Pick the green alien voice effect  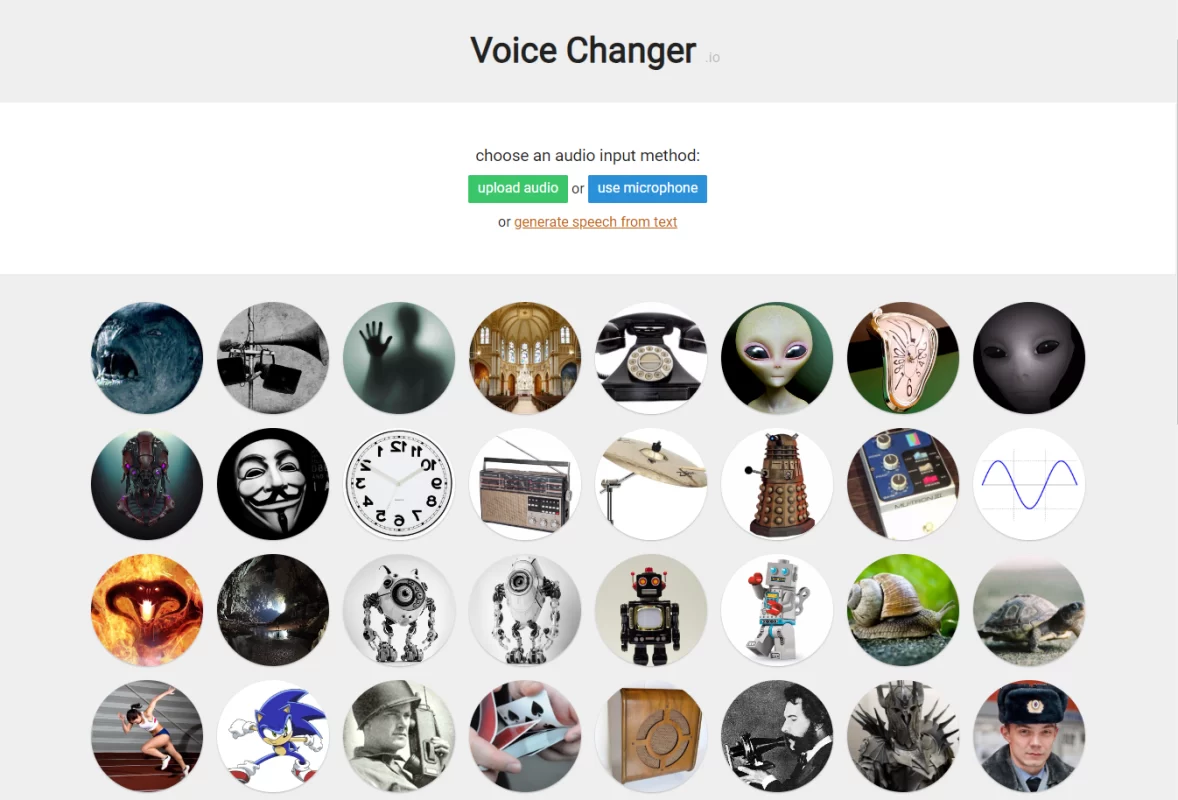[x=777, y=358]
